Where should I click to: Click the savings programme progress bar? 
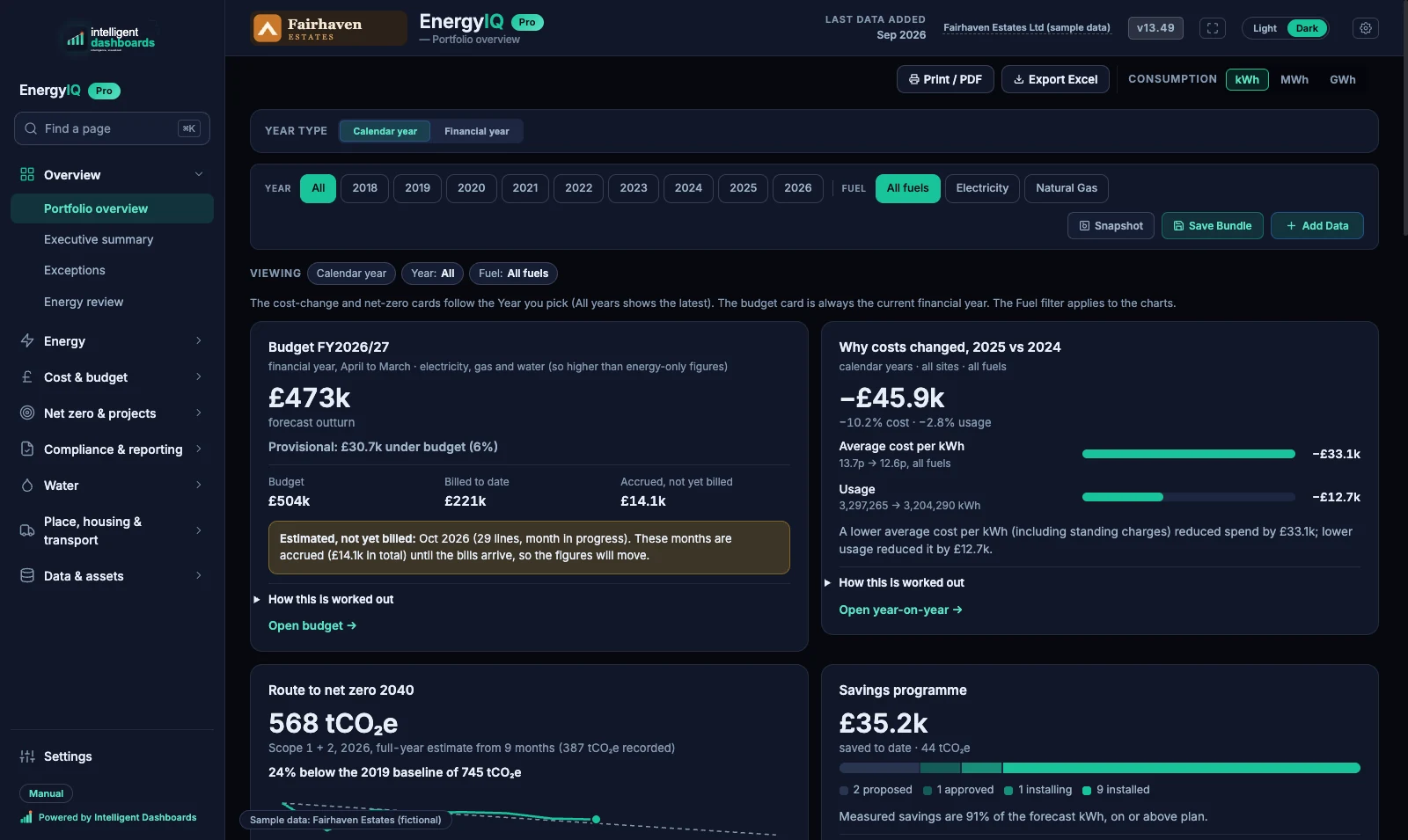click(x=1099, y=768)
